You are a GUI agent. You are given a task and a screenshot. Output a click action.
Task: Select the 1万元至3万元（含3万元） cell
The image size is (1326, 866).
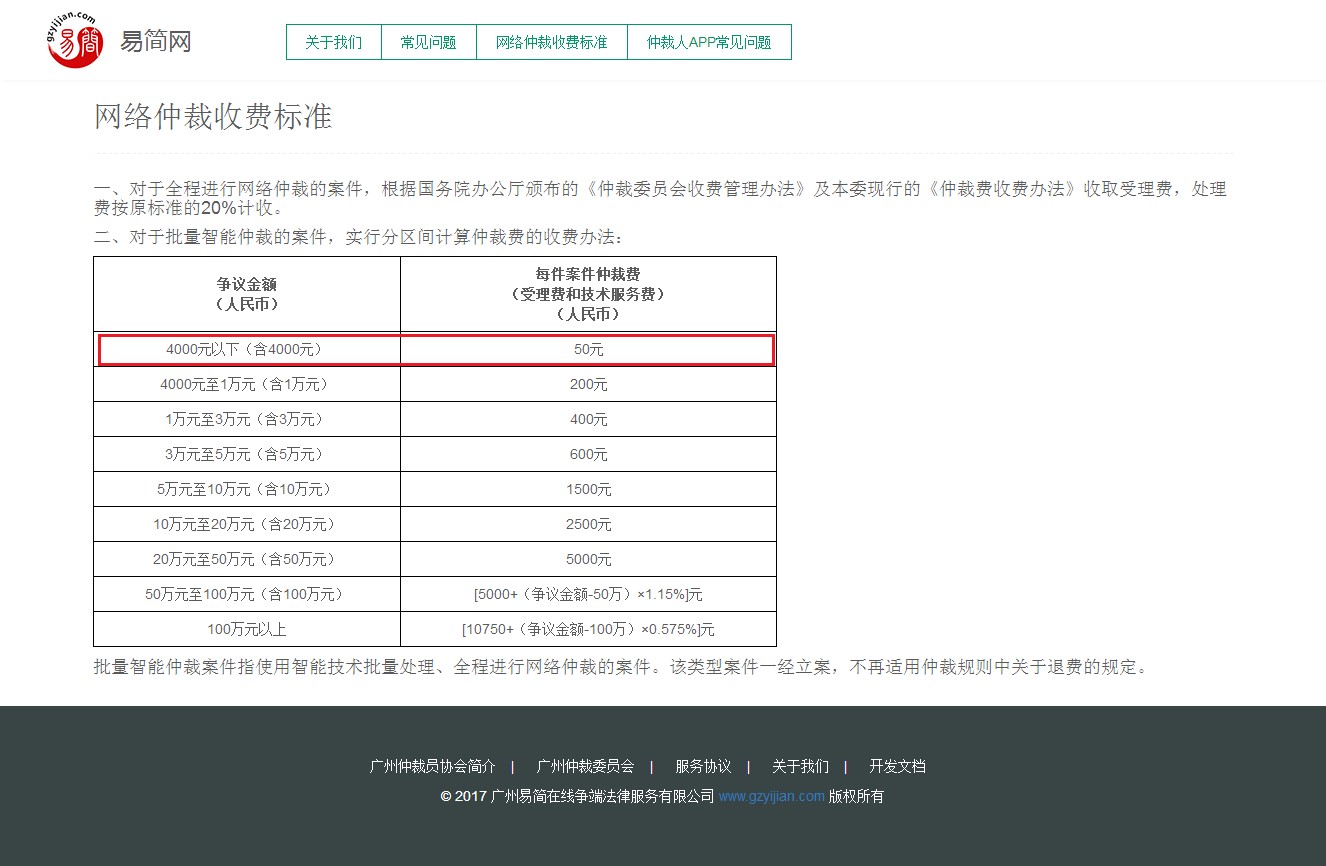click(247, 420)
